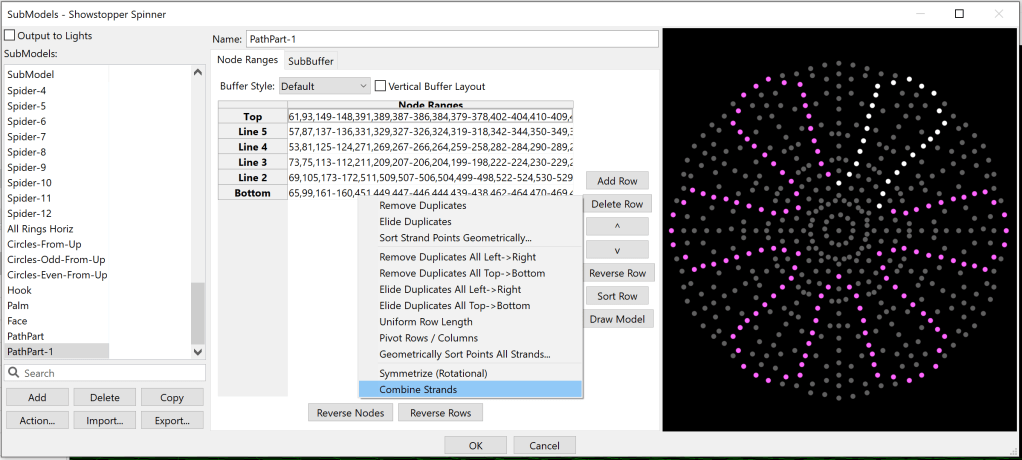Select the Line 3 row header
Viewport: 1022px width, 460px height.
(252, 162)
